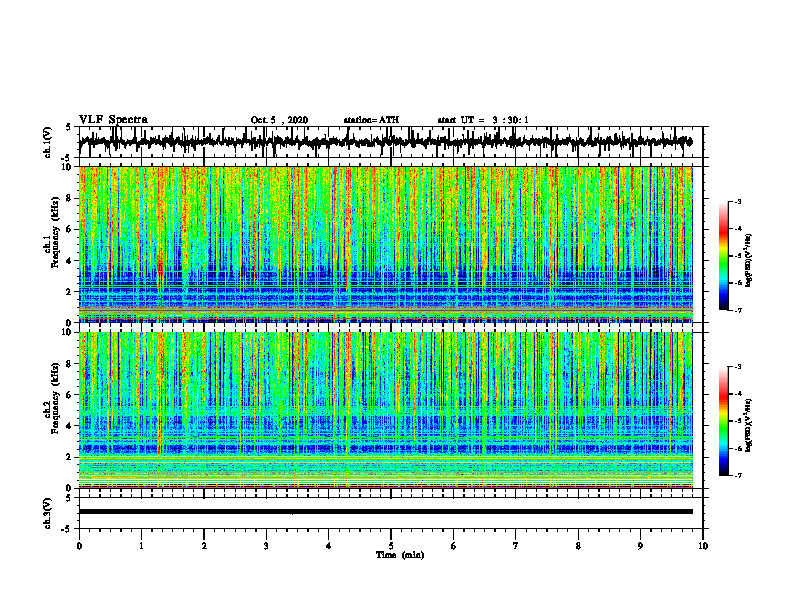Image resolution: width=792 pixels, height=612 pixels.
Task: Click the "station=ATH" header label
Action: pos(371,120)
